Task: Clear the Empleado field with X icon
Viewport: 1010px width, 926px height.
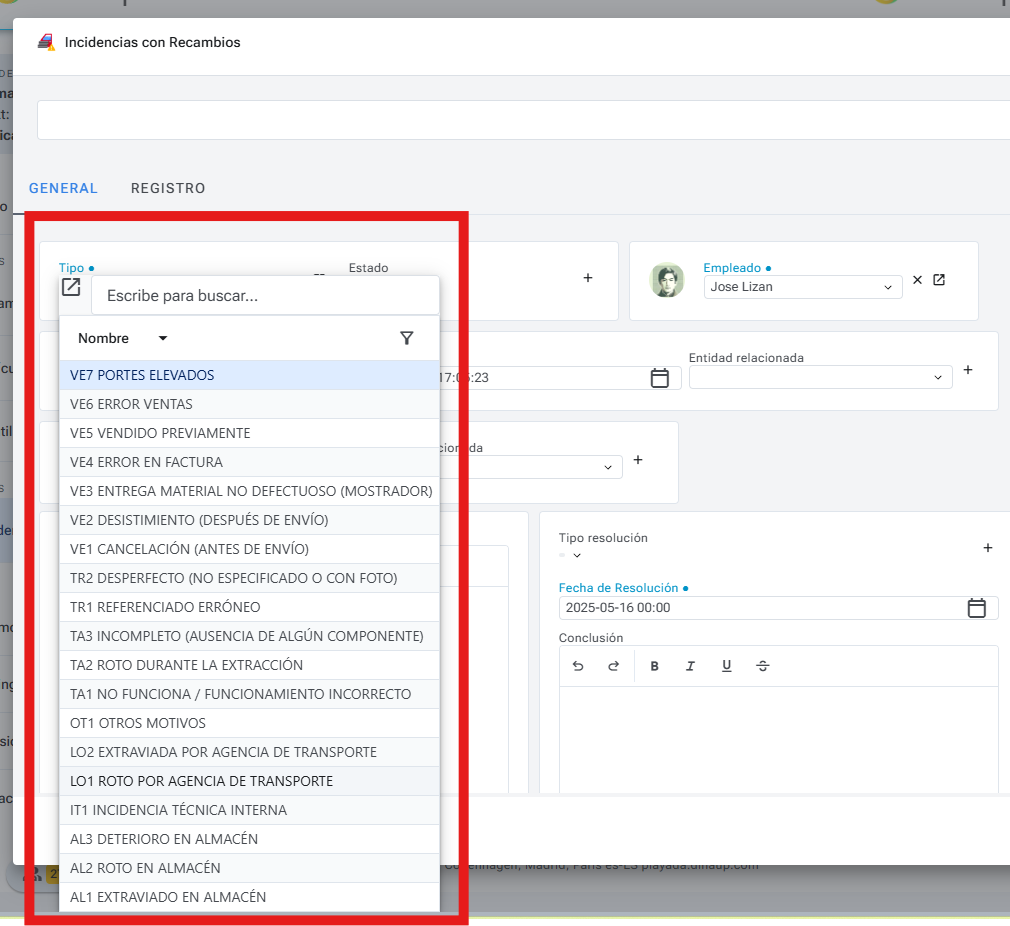Action: (917, 280)
